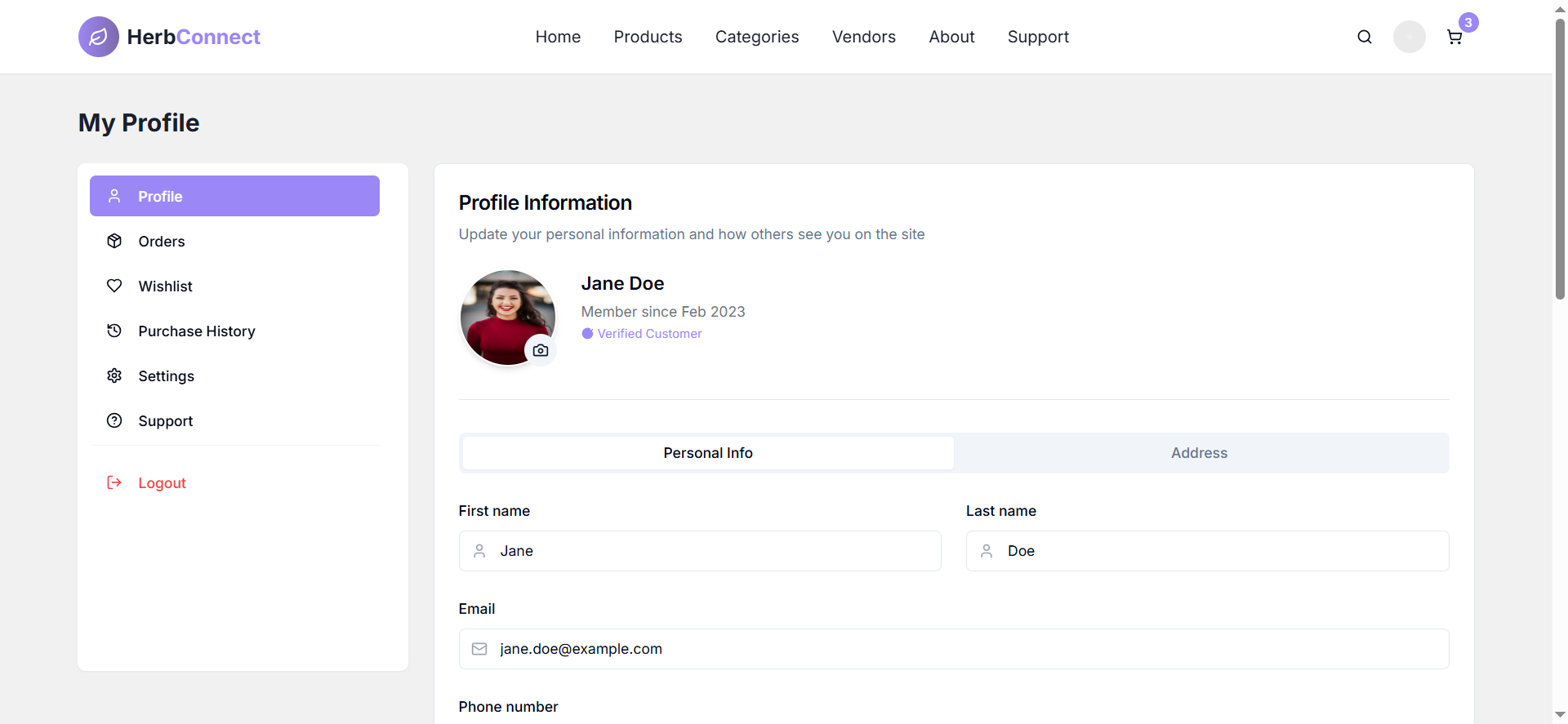Click the user avatar in header

point(1409,37)
